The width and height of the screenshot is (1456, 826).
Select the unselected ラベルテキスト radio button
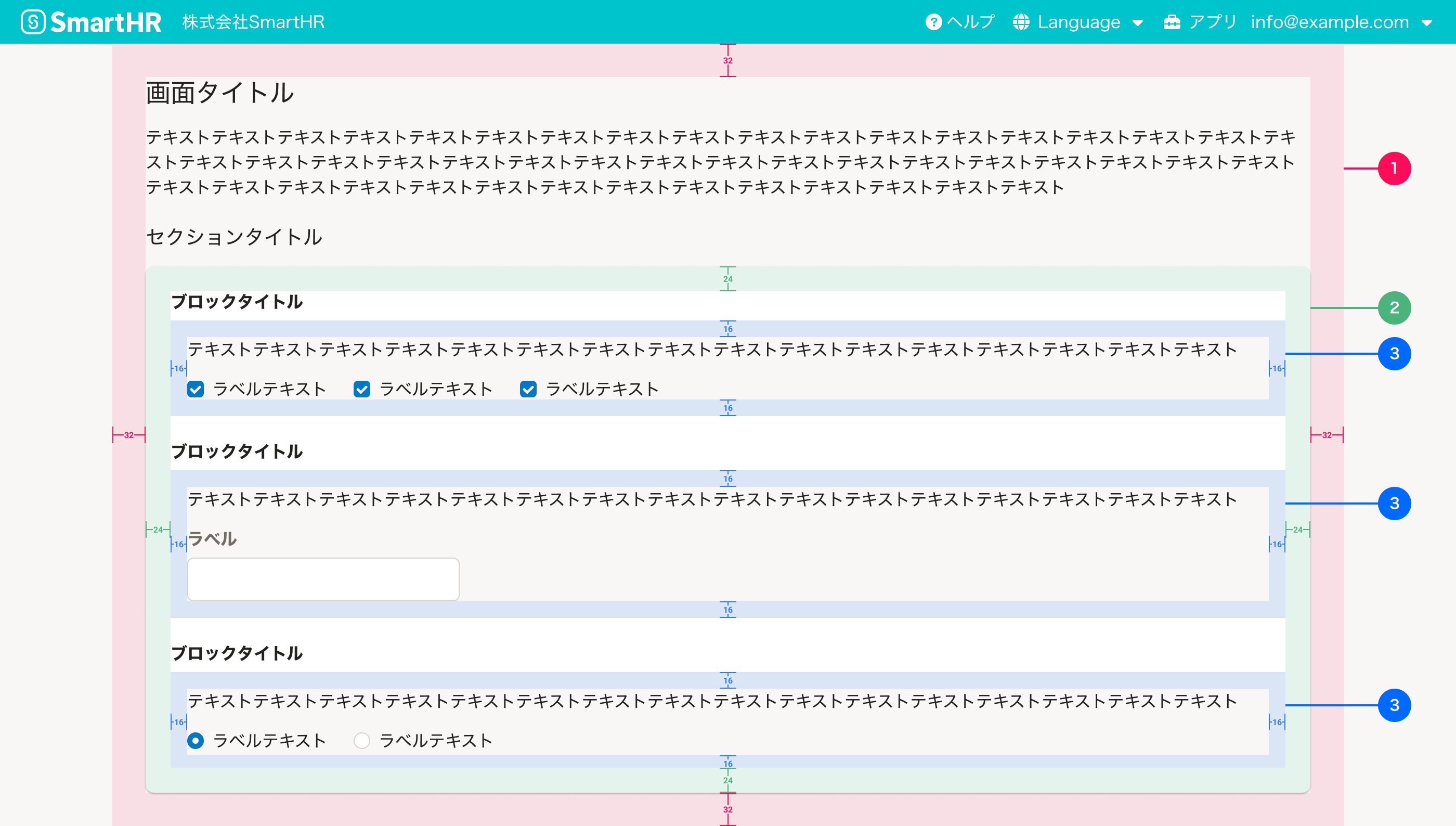point(362,741)
